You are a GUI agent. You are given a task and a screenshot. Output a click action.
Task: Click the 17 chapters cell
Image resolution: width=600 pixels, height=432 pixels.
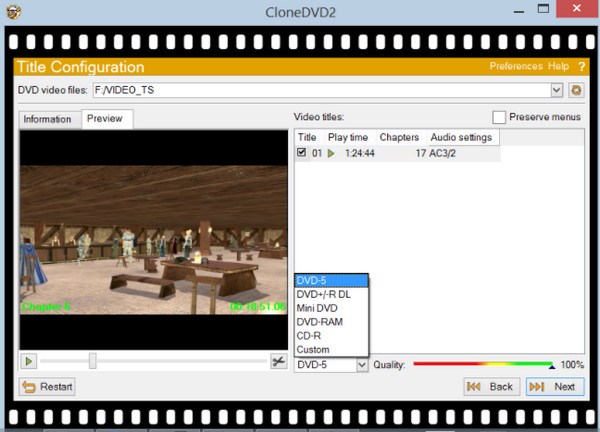click(x=421, y=153)
